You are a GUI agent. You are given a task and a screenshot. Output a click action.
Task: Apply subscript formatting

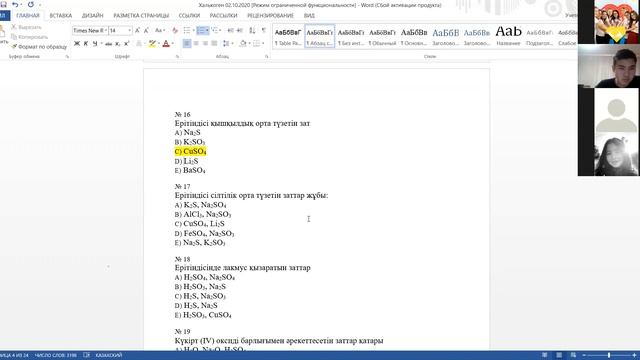click(118, 44)
